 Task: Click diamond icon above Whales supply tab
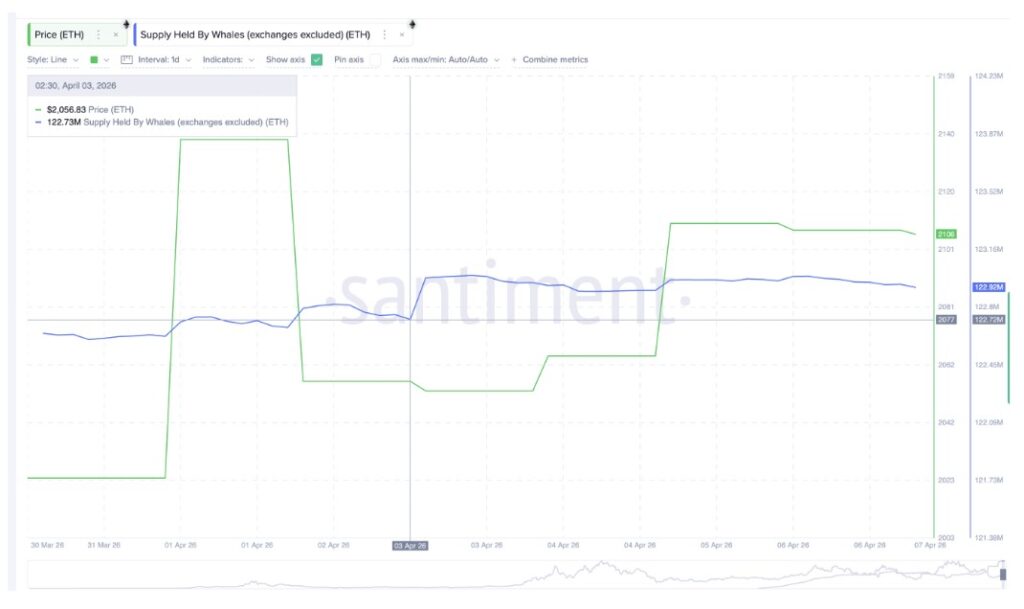tap(411, 23)
